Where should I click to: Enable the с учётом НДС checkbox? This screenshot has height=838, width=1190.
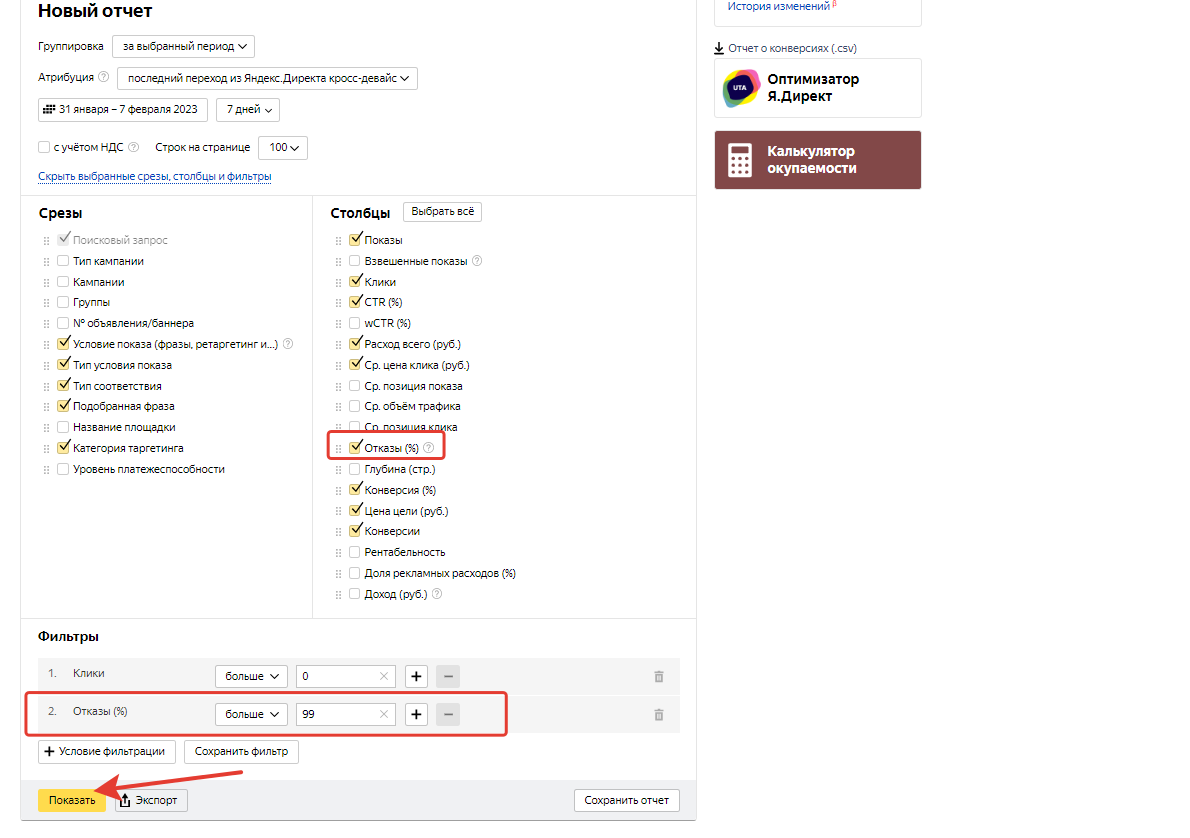coord(44,147)
